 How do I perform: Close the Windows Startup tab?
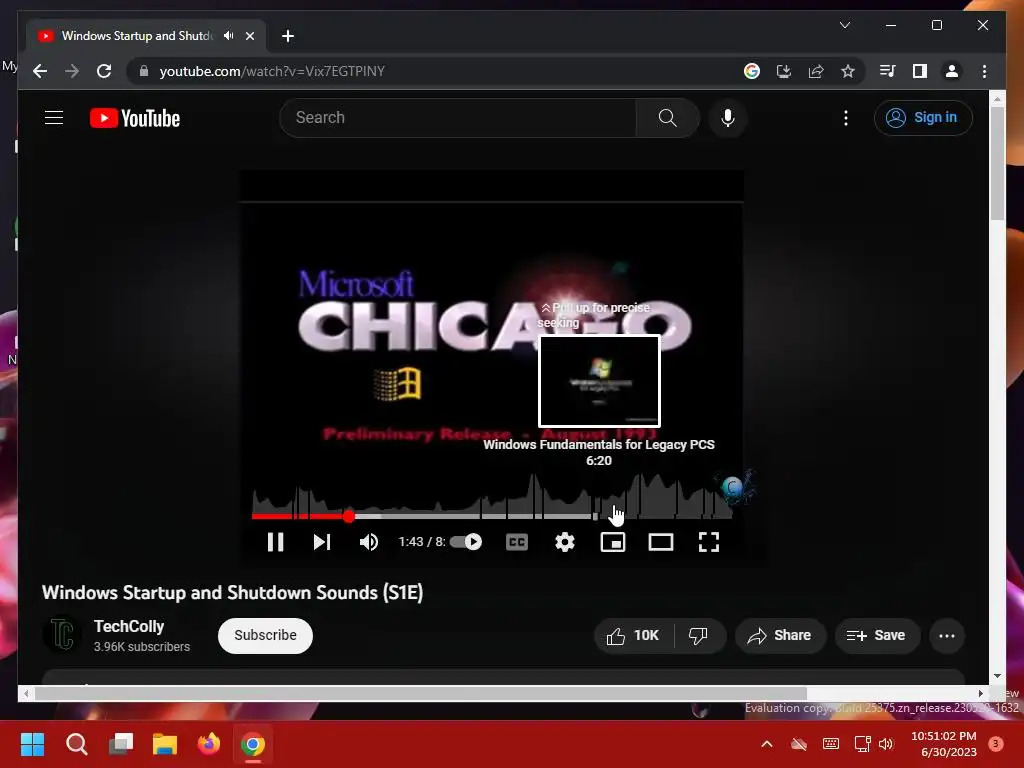point(250,36)
